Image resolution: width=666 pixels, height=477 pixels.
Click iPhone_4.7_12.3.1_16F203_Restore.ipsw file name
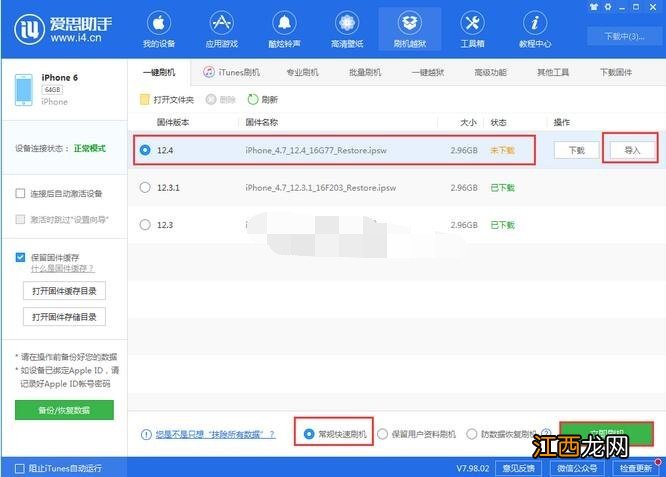point(321,188)
